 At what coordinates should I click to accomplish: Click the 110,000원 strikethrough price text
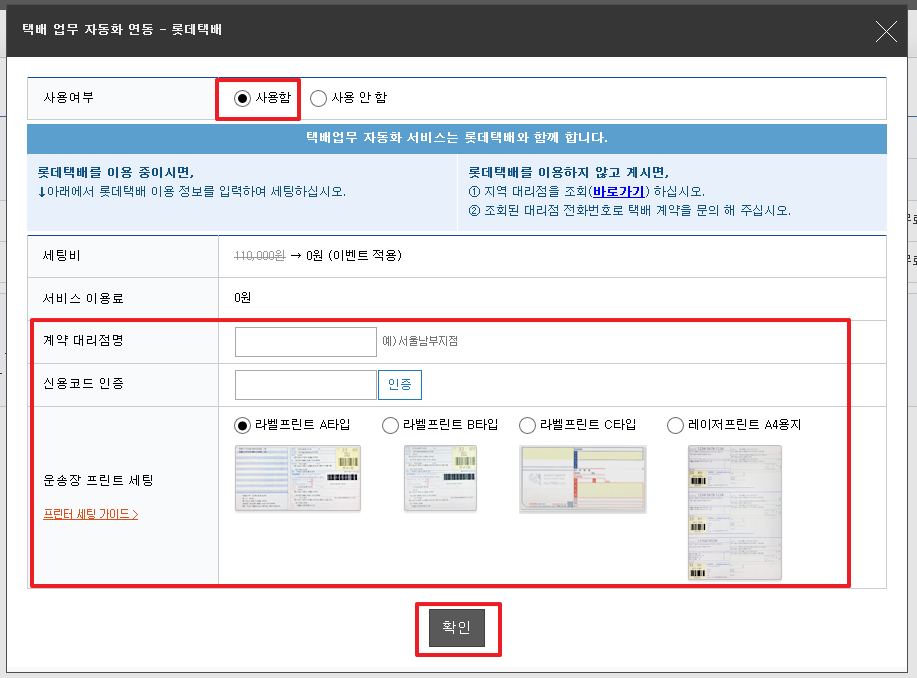pos(260,256)
